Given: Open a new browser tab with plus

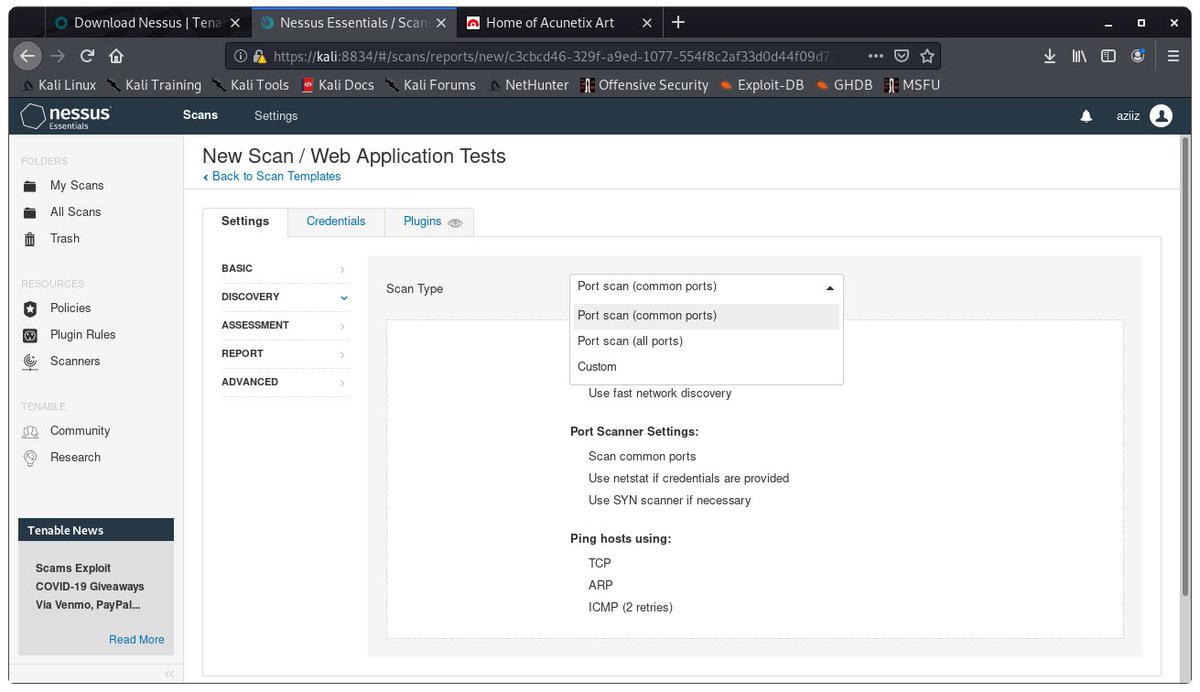Looking at the screenshot, I should 679,22.
